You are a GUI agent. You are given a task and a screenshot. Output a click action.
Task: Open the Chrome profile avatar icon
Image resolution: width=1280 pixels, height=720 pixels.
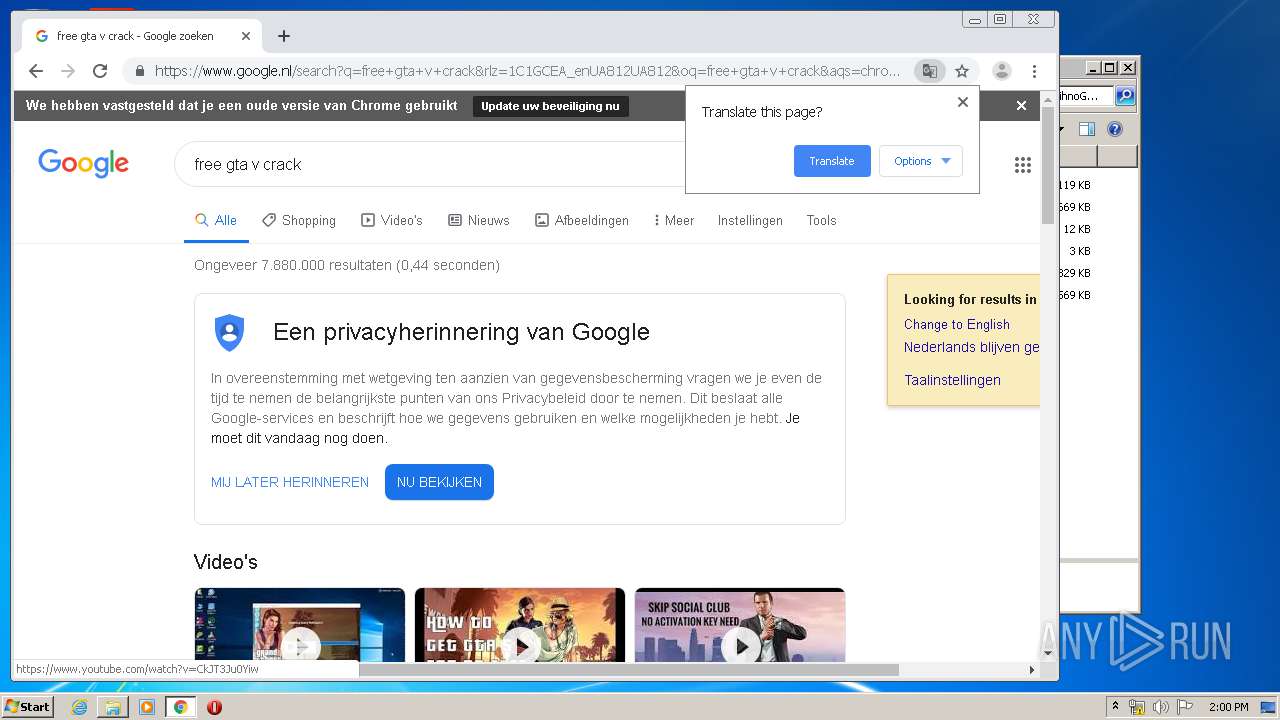[1001, 71]
